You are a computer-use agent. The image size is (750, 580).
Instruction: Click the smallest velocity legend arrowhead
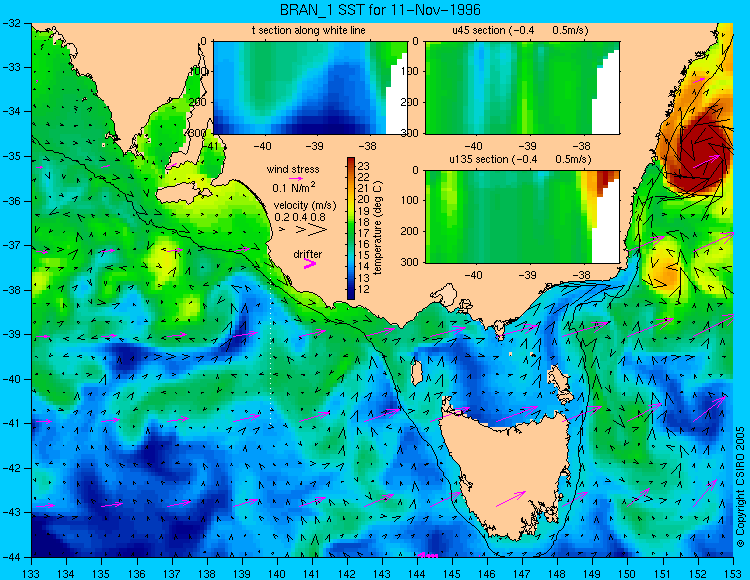pos(282,230)
